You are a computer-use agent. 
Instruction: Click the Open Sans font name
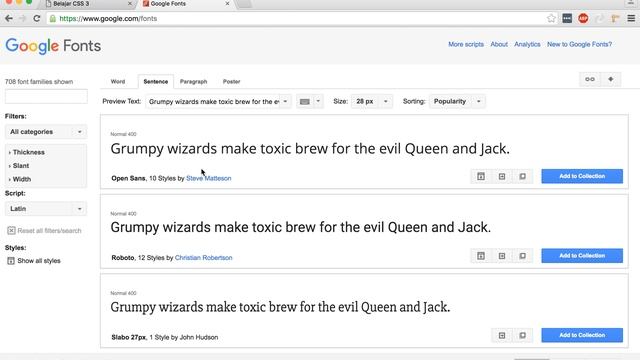(x=128, y=178)
